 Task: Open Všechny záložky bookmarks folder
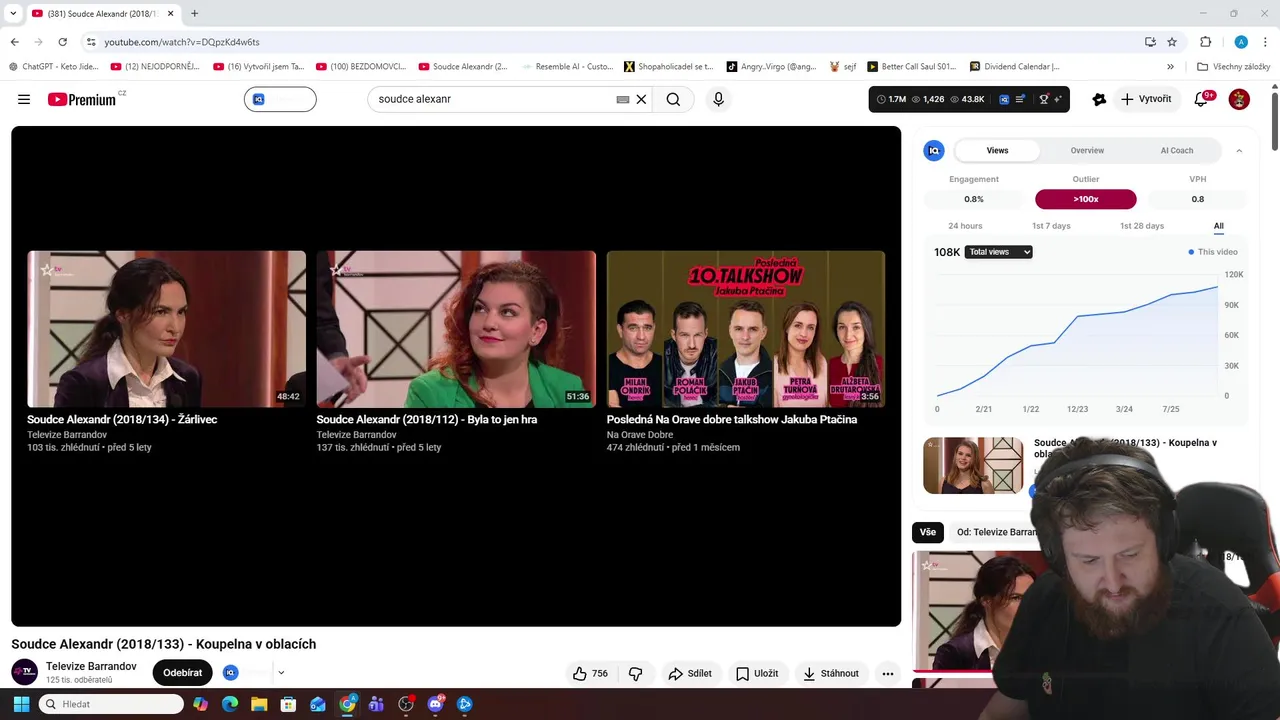pos(1233,67)
